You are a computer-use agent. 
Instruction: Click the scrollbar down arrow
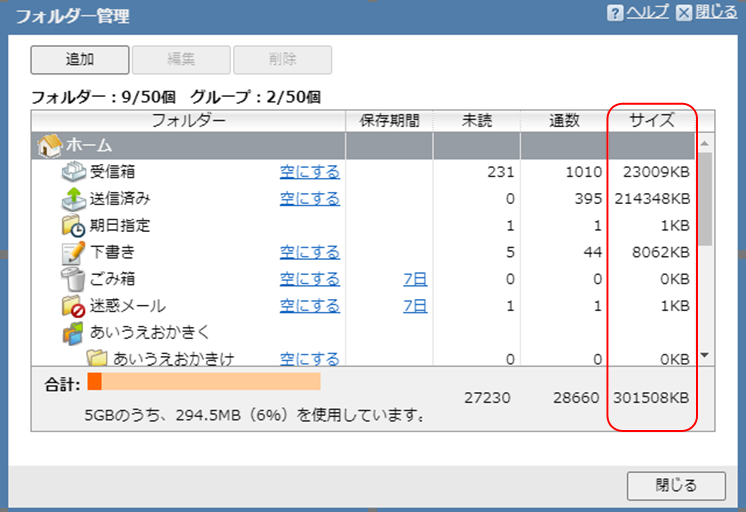click(x=704, y=355)
